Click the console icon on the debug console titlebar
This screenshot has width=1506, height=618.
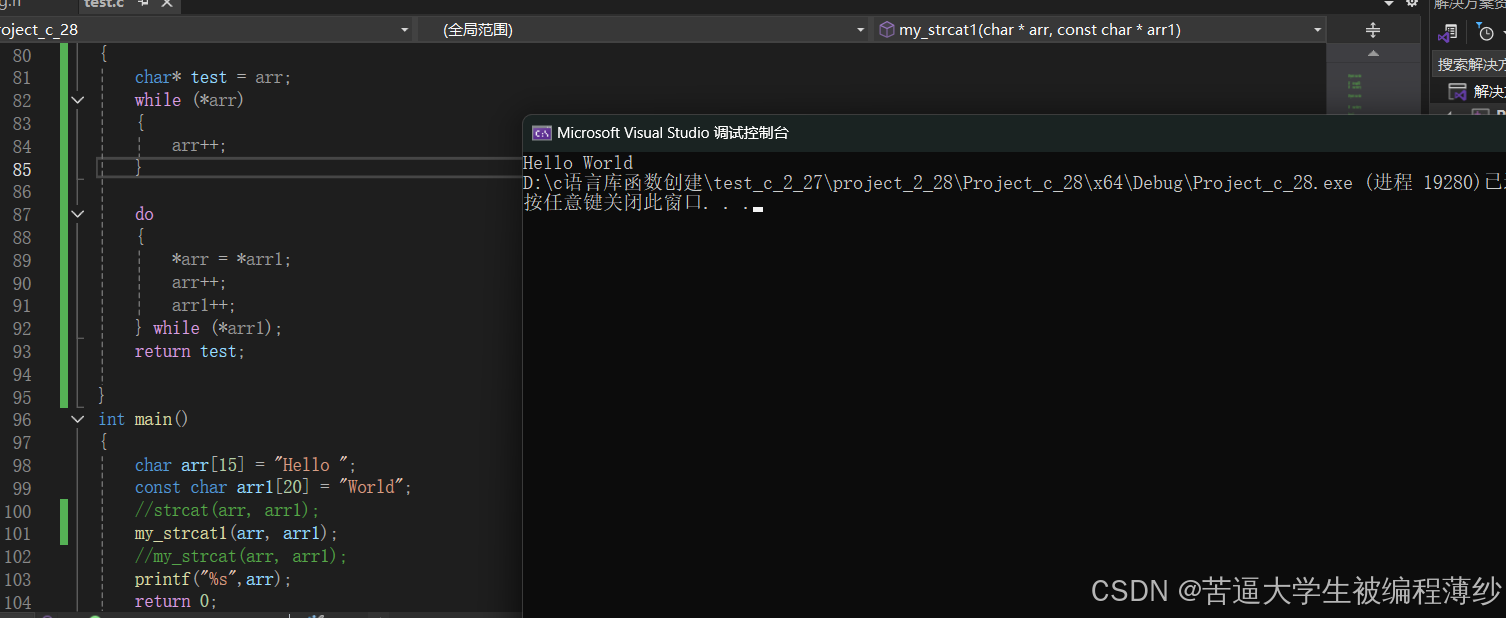(x=541, y=132)
